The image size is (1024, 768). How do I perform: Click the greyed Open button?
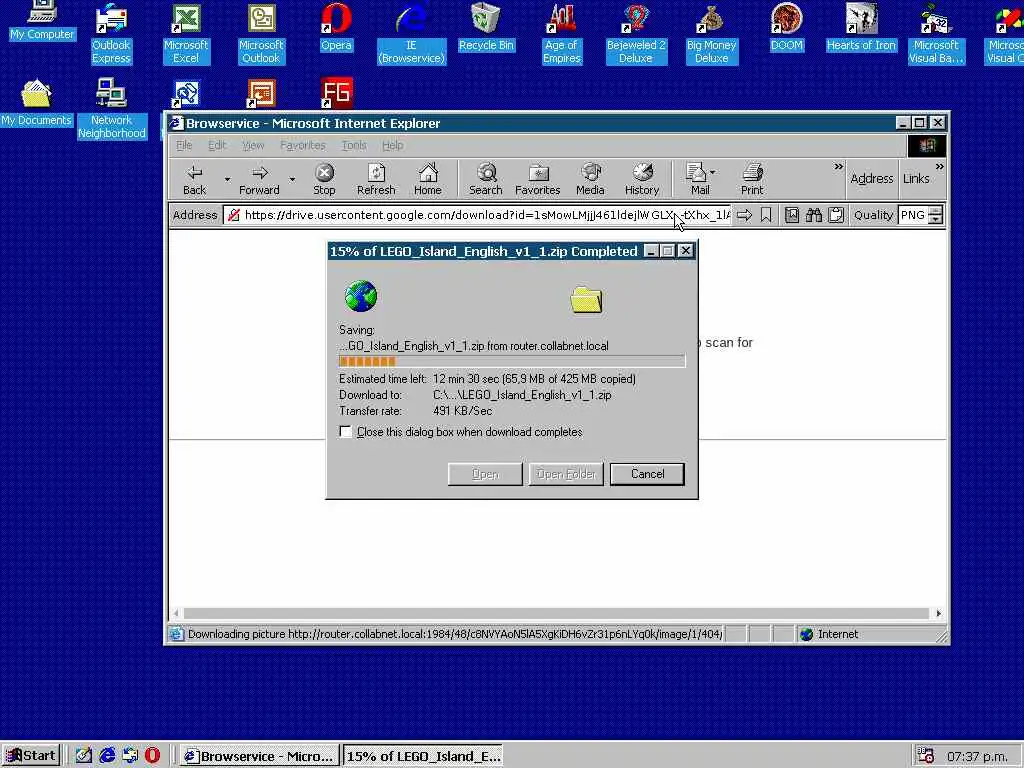tap(485, 474)
